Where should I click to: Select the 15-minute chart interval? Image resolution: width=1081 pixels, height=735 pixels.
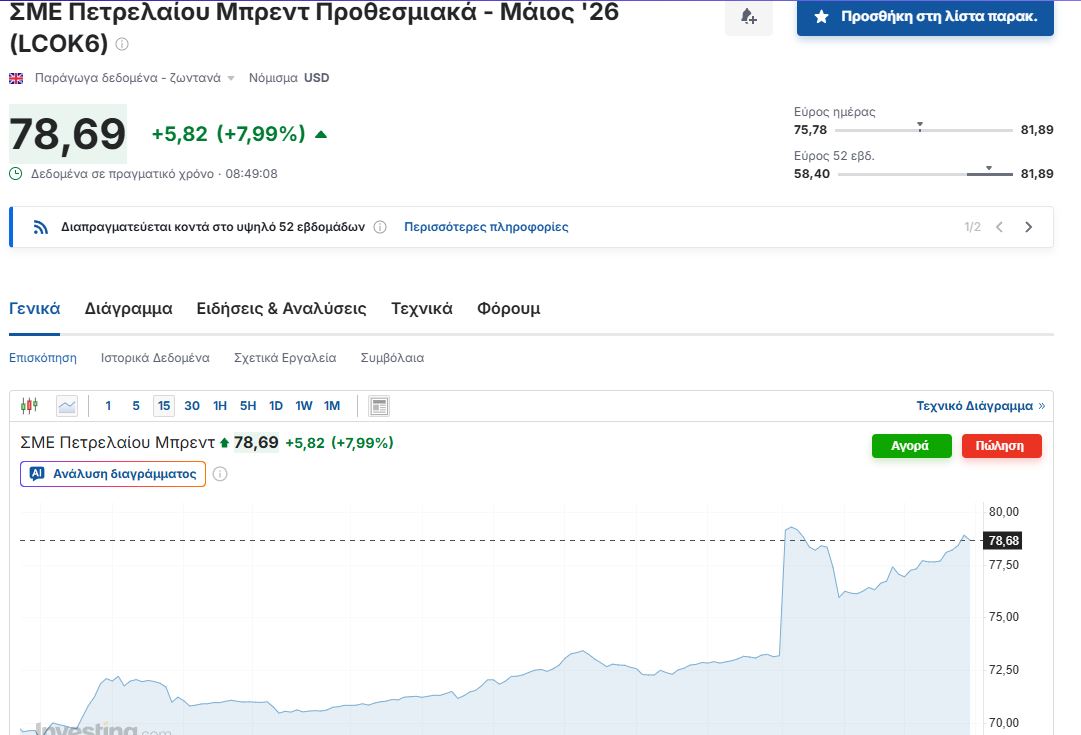coord(163,406)
